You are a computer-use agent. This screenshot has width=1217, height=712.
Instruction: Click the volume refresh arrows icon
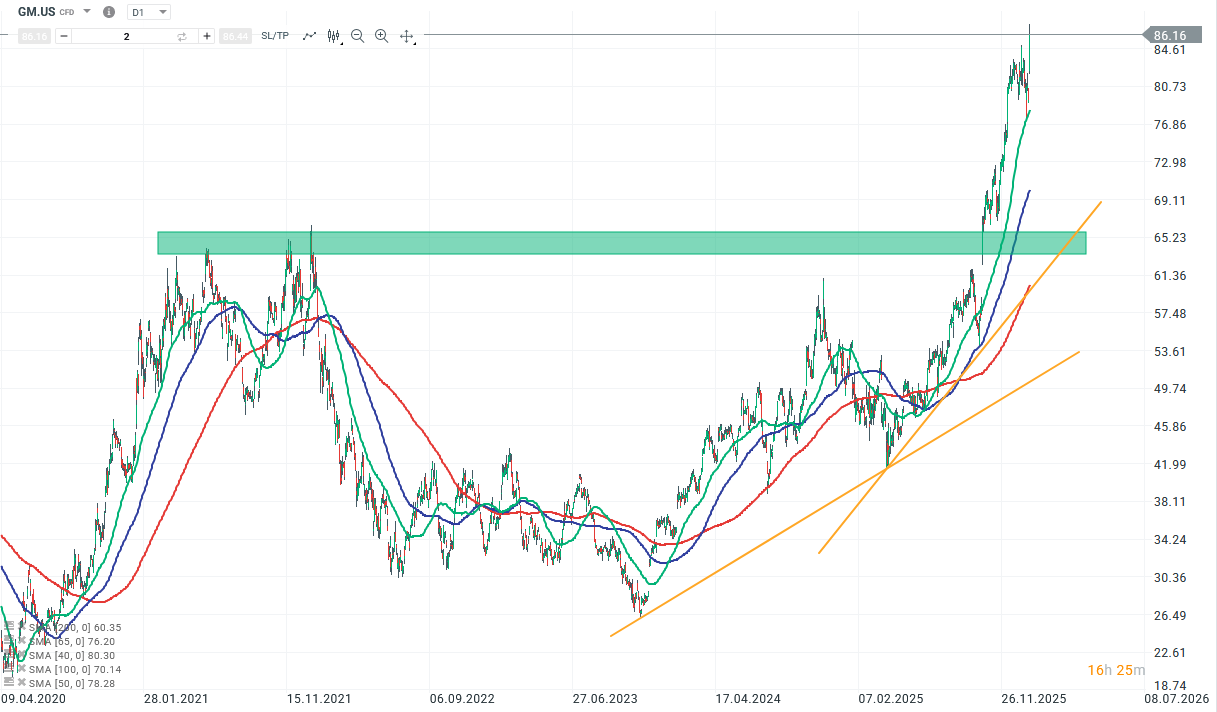tap(181, 35)
